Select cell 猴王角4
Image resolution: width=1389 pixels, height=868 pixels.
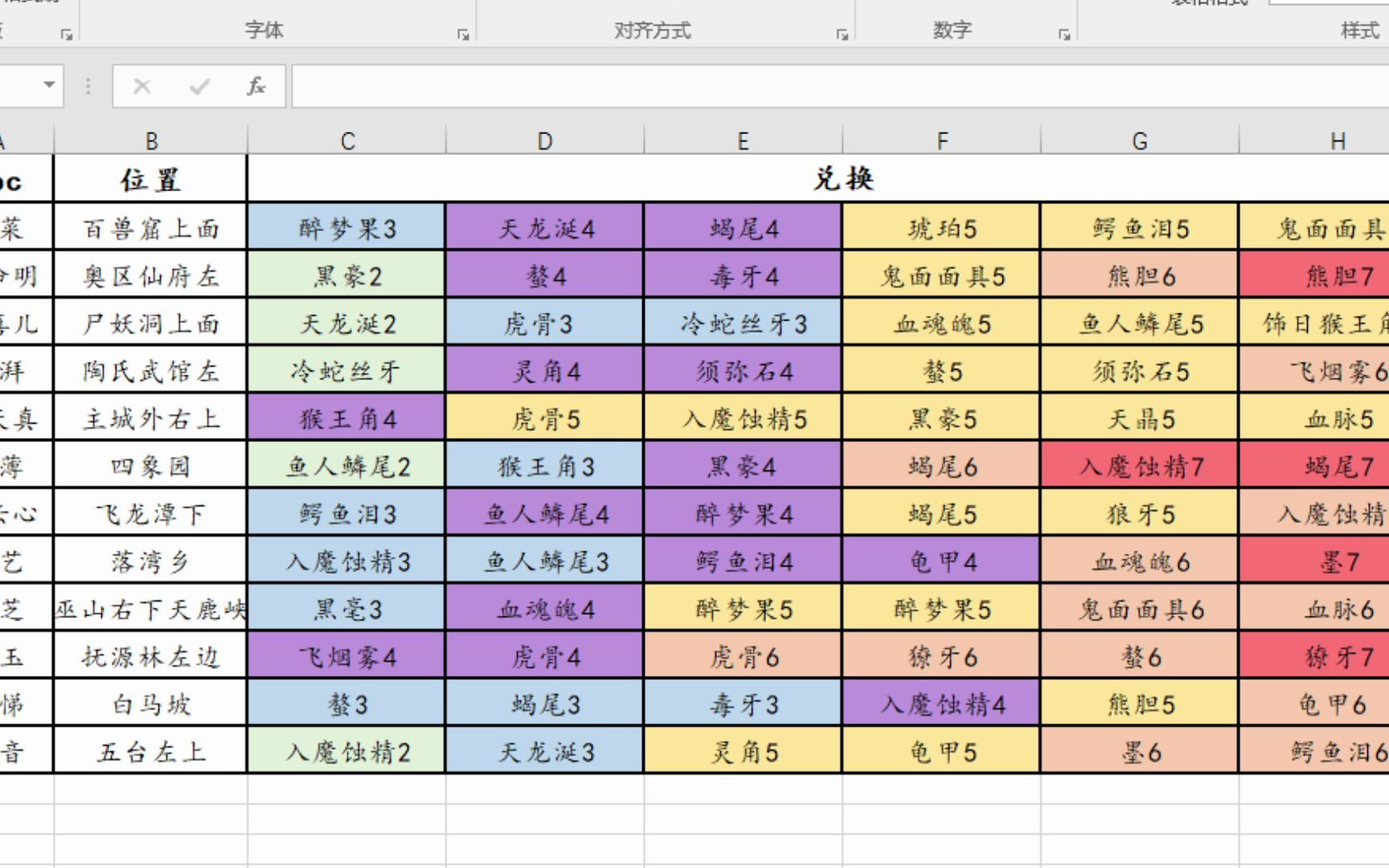[x=346, y=418]
